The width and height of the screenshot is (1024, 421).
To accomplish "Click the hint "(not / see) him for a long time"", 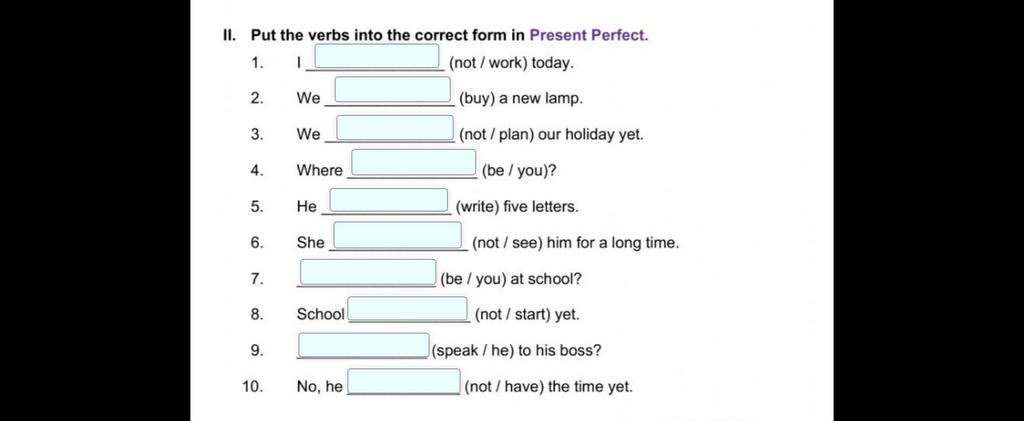I will point(575,243).
